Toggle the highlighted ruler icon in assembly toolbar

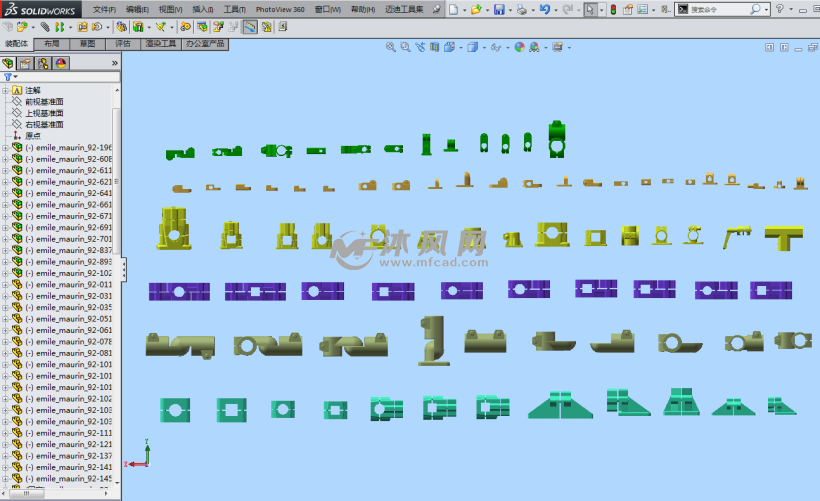(x=250, y=27)
